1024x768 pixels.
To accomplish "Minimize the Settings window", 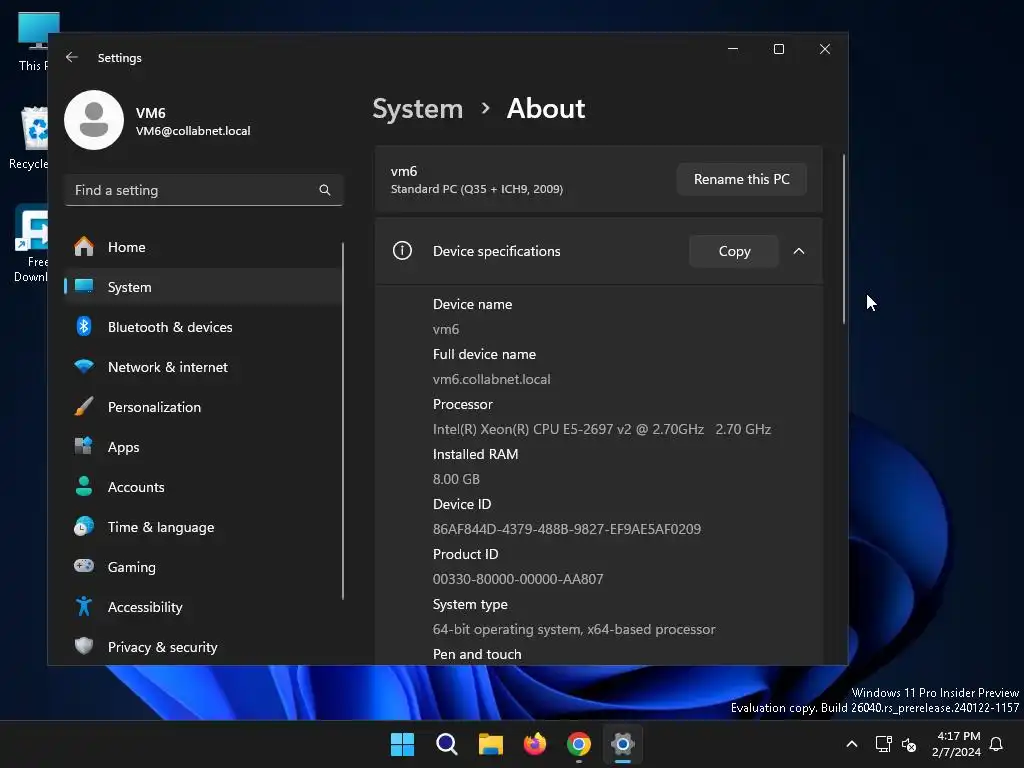I will click(733, 49).
